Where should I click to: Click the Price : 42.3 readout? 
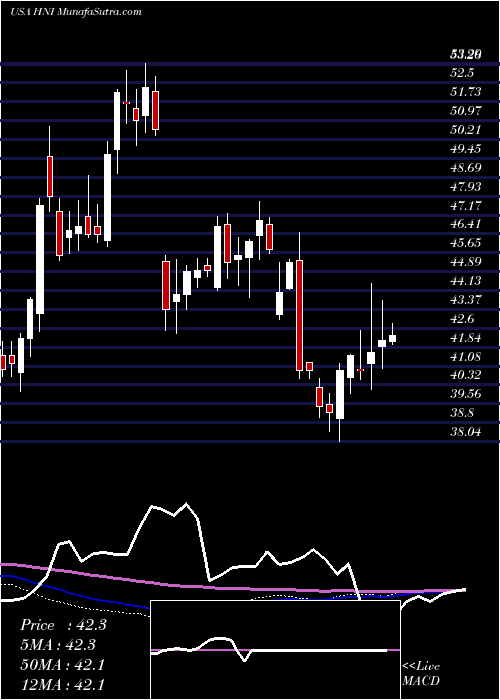[x=63, y=625]
